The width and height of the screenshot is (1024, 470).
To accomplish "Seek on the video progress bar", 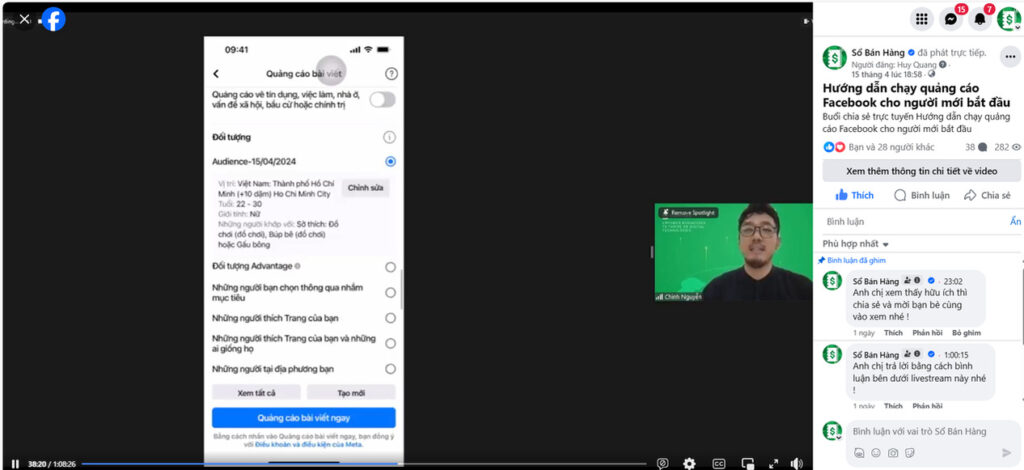I will pos(362,464).
